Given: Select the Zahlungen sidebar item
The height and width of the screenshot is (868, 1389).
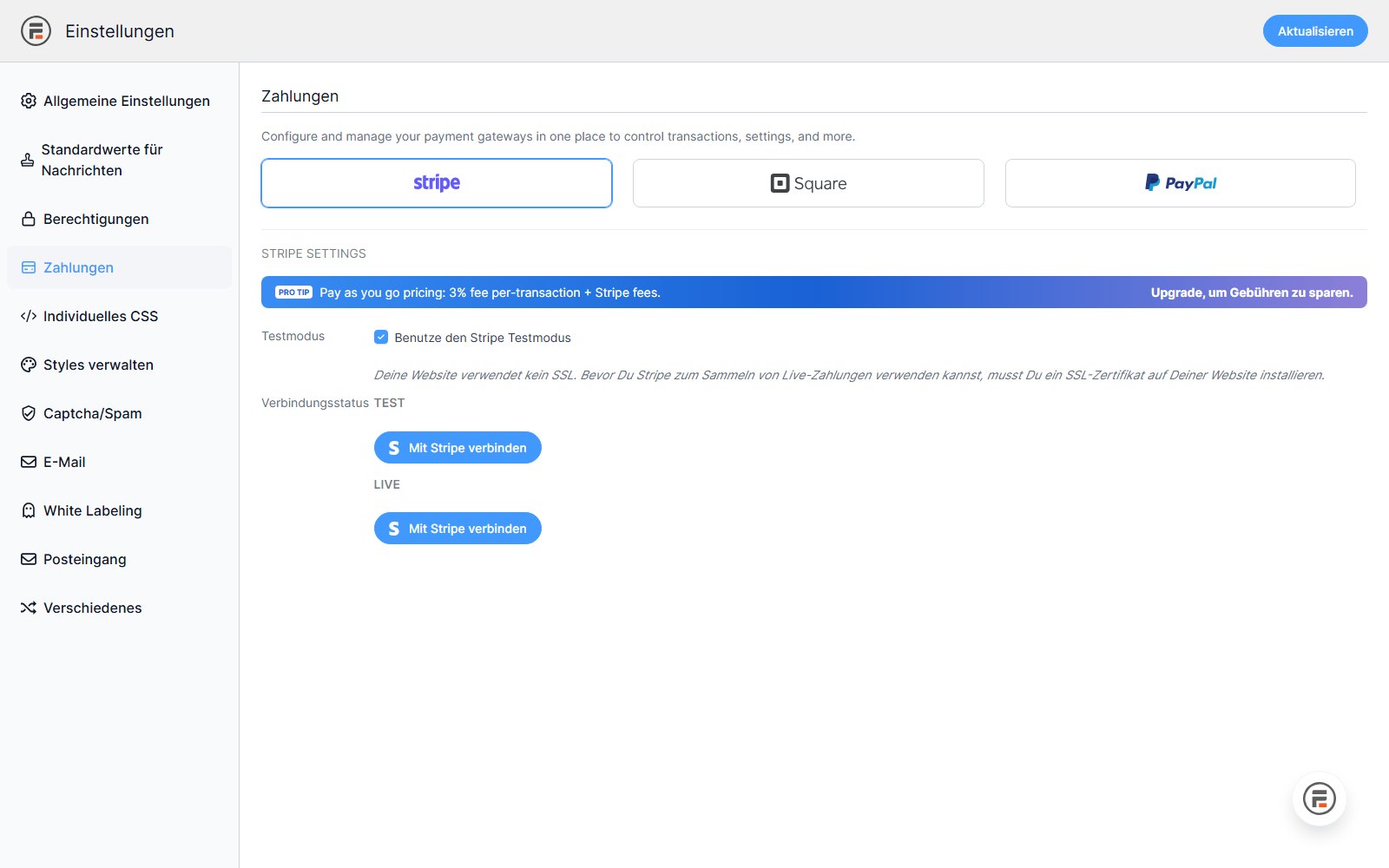Looking at the screenshot, I should 120,267.
